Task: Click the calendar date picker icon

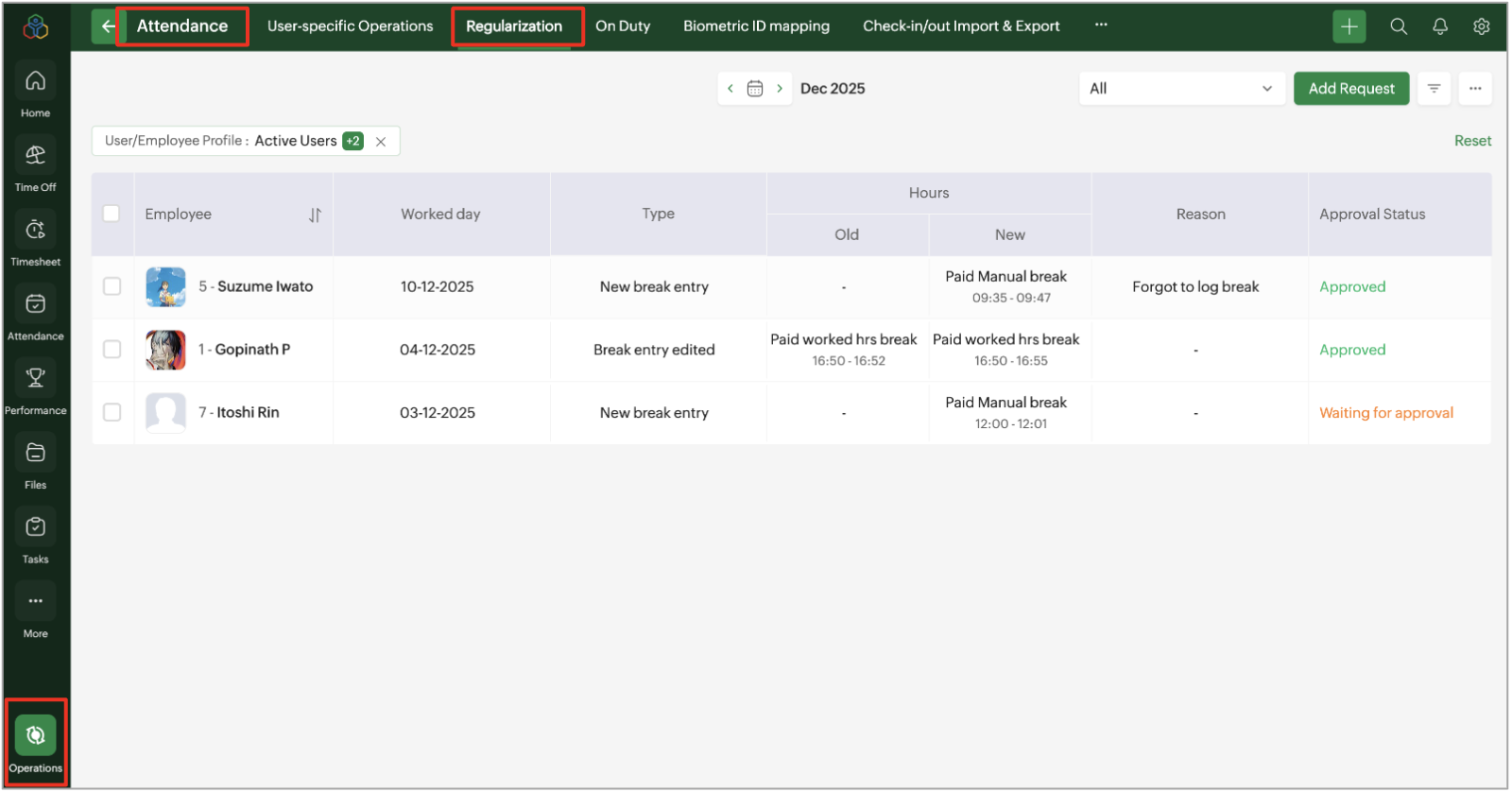Action: [x=754, y=89]
